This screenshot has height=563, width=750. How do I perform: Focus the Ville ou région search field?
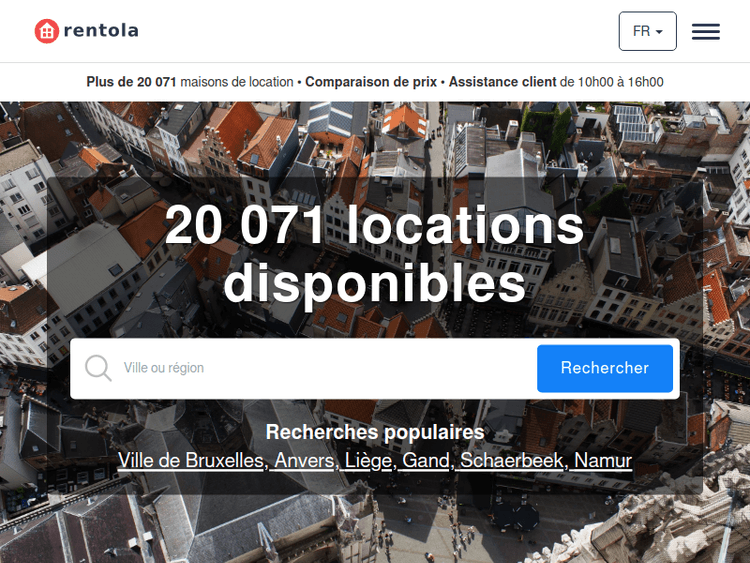click(325, 368)
